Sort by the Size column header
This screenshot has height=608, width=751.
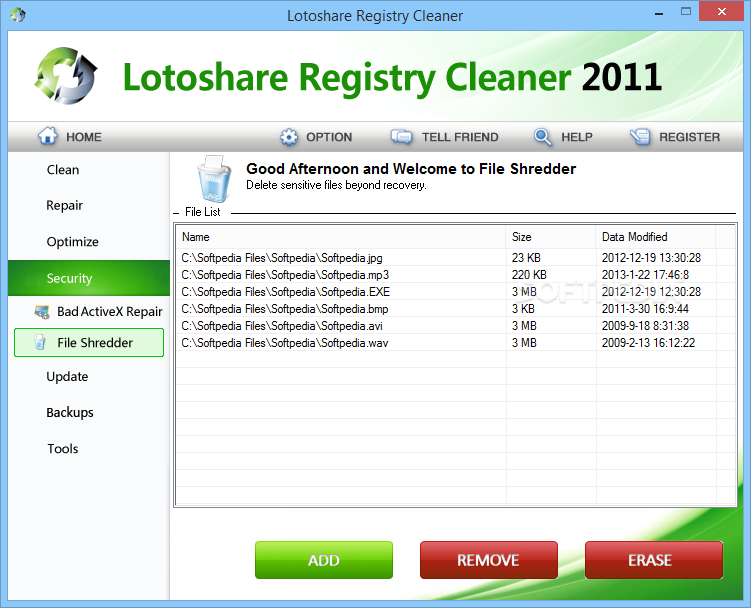click(551, 237)
